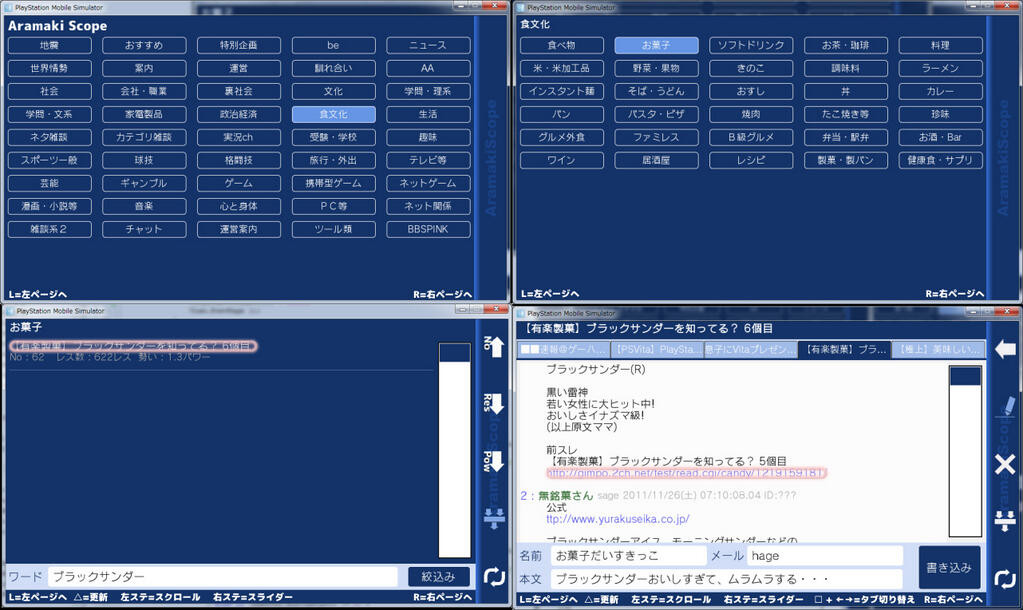
Task: Open the AA category
Action: tap(428, 69)
